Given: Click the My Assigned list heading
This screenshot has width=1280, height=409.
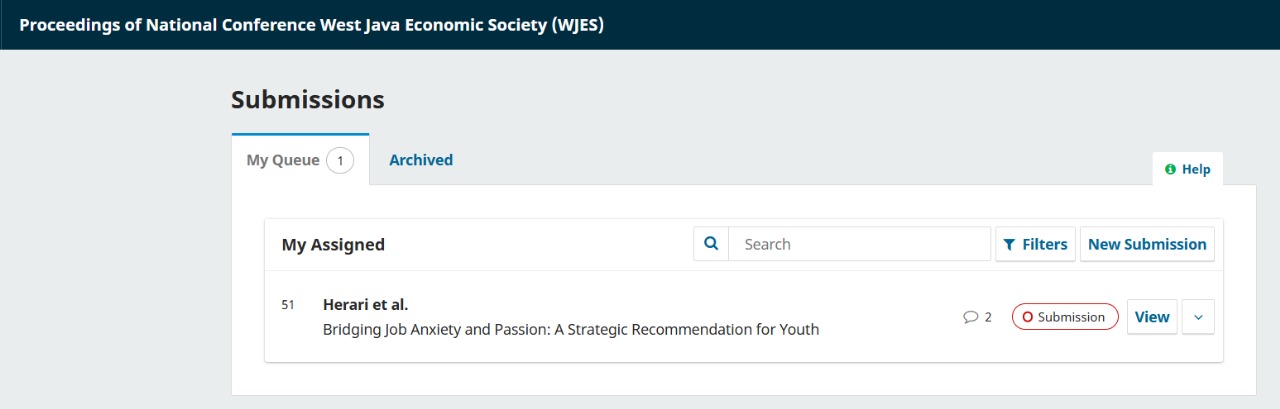Looking at the screenshot, I should tap(333, 245).
